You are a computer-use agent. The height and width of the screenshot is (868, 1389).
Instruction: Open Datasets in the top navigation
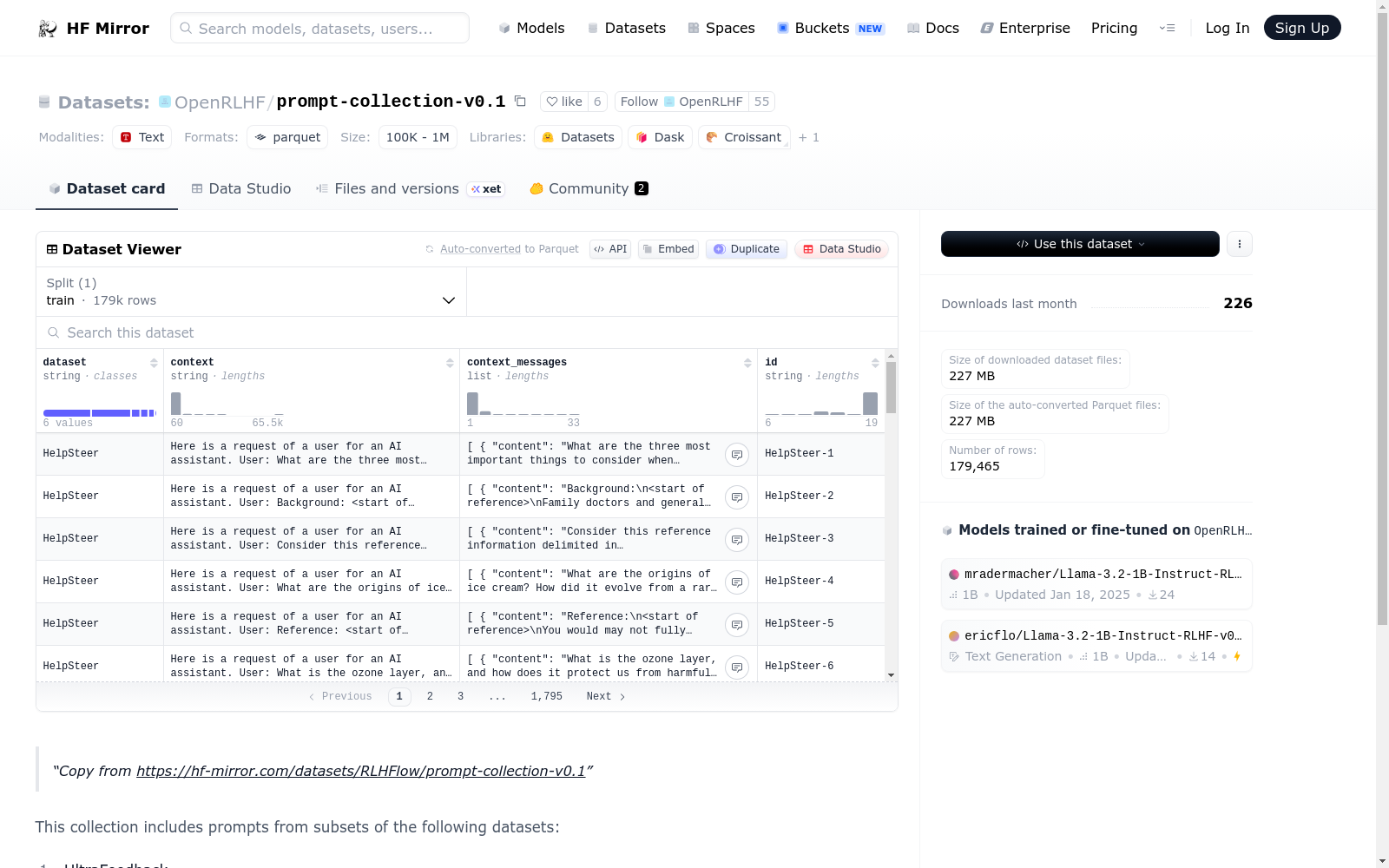(x=627, y=28)
